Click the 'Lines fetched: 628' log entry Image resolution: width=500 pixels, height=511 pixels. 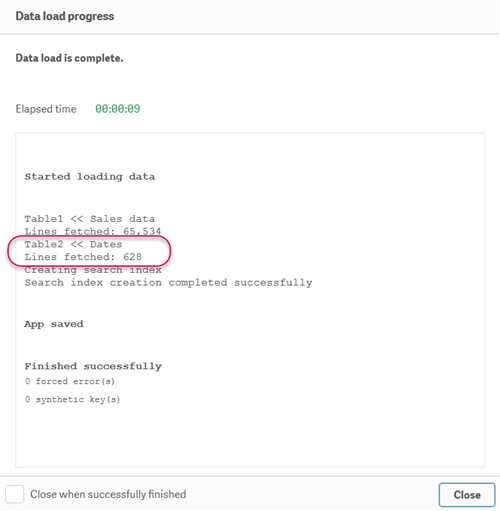point(83,257)
